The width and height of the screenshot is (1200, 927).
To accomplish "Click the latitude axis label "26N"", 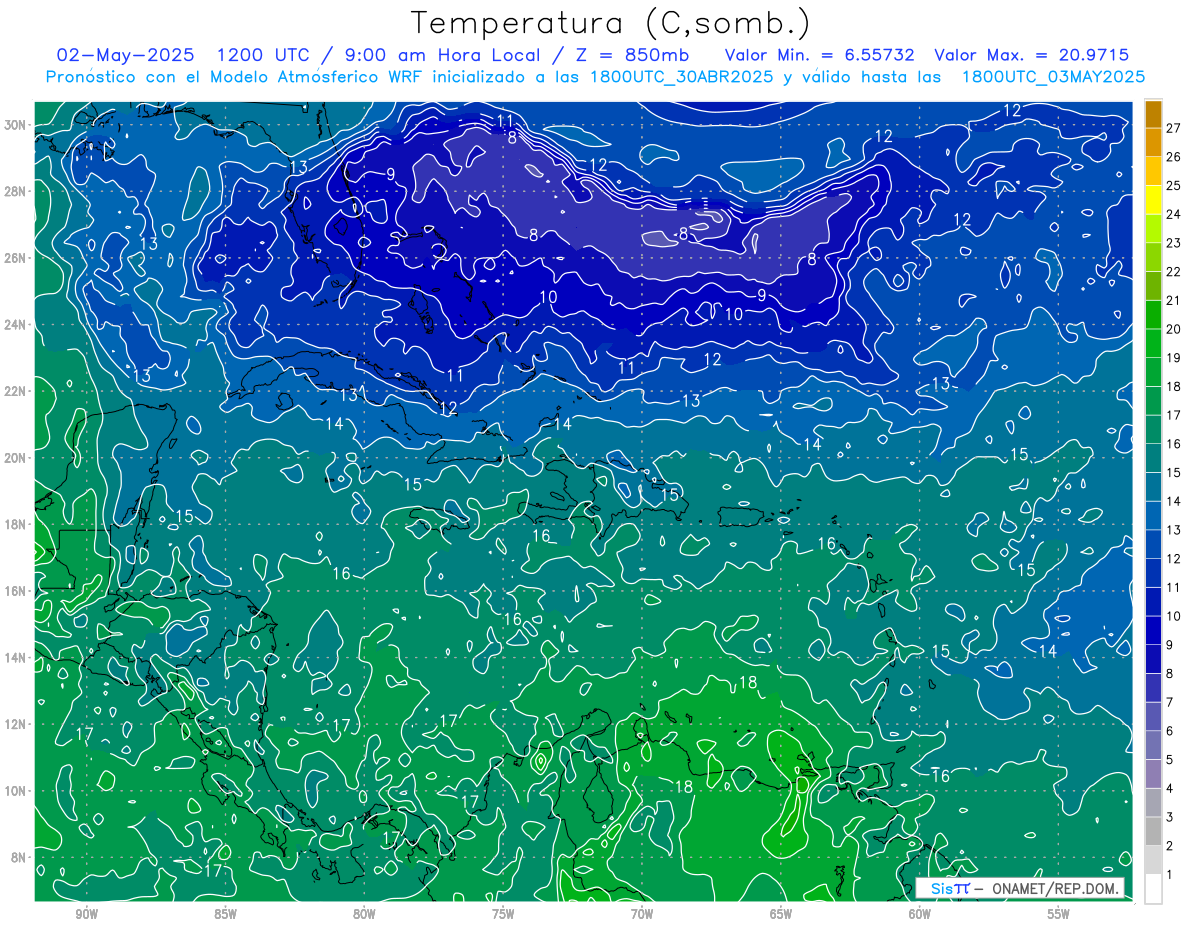I will [17, 258].
